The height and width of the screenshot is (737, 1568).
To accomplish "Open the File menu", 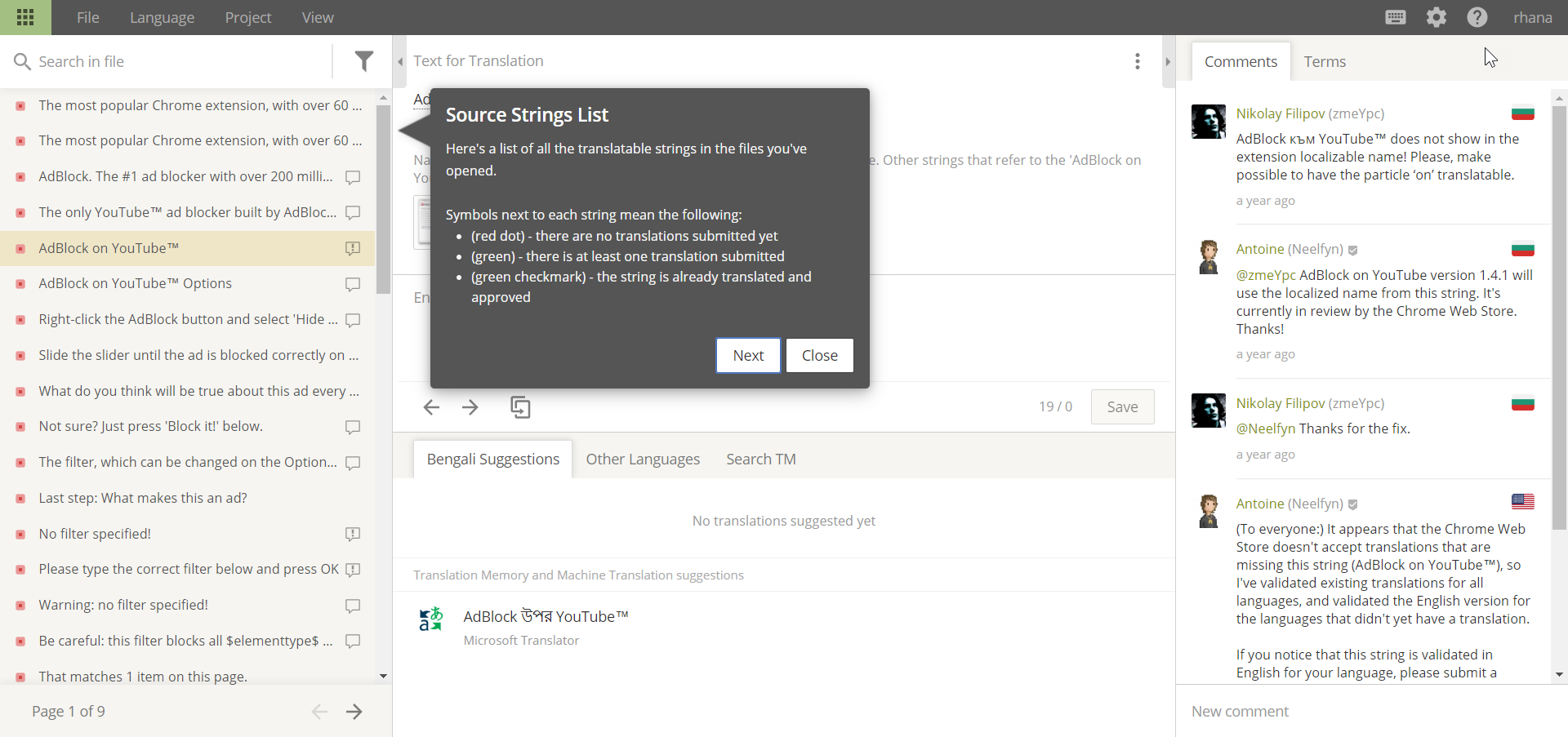I will (x=88, y=17).
